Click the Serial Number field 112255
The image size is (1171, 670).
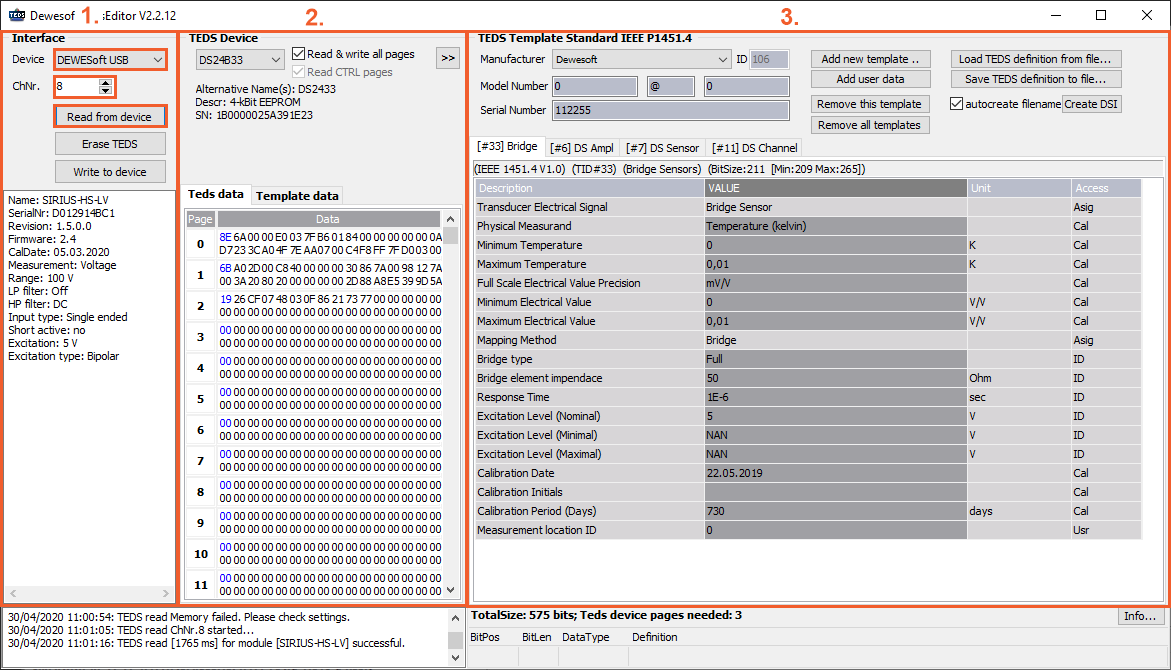click(x=671, y=111)
